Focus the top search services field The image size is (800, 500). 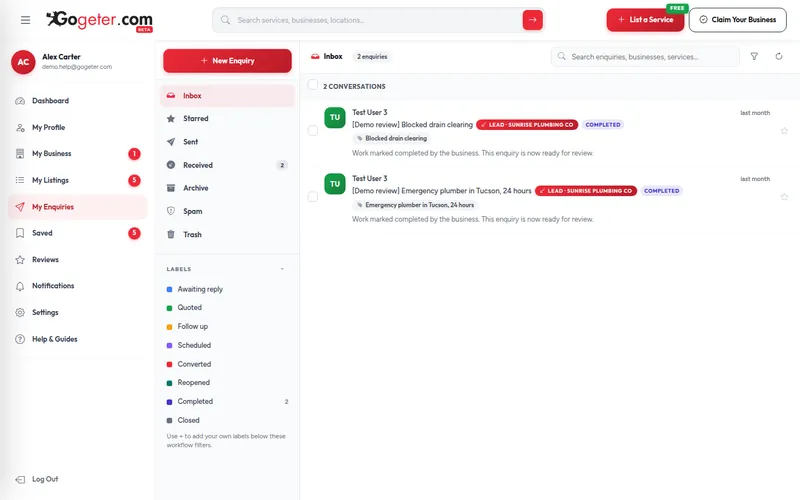(x=378, y=20)
